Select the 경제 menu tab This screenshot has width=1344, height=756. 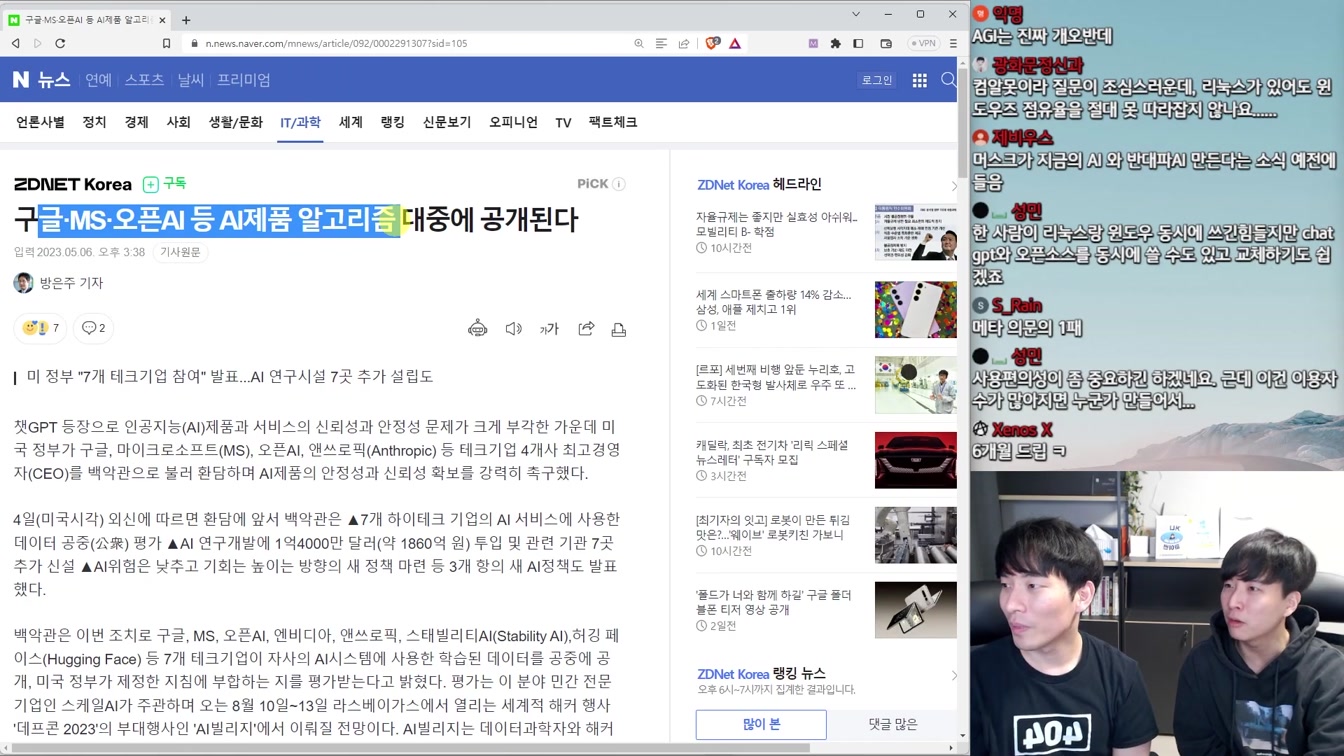[x=136, y=122]
